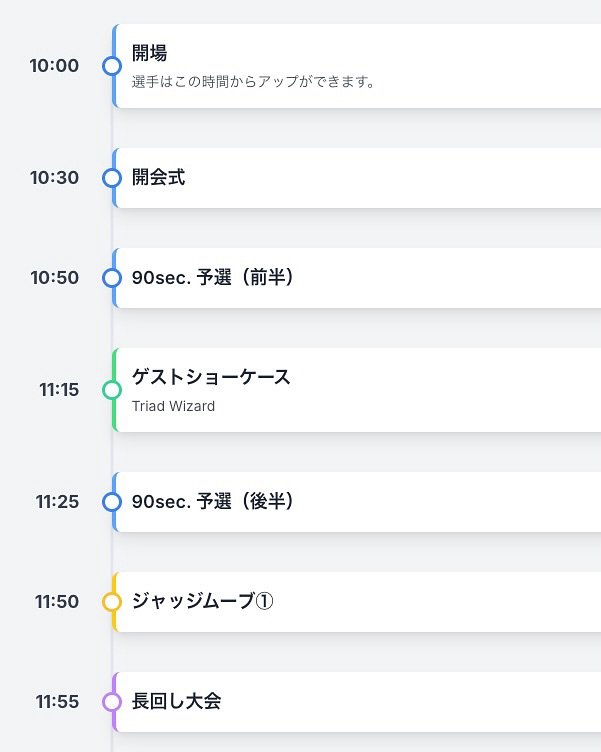Image resolution: width=601 pixels, height=752 pixels.
Task: Click the 選手はこの時間からアップができます note
Action: coord(253,82)
